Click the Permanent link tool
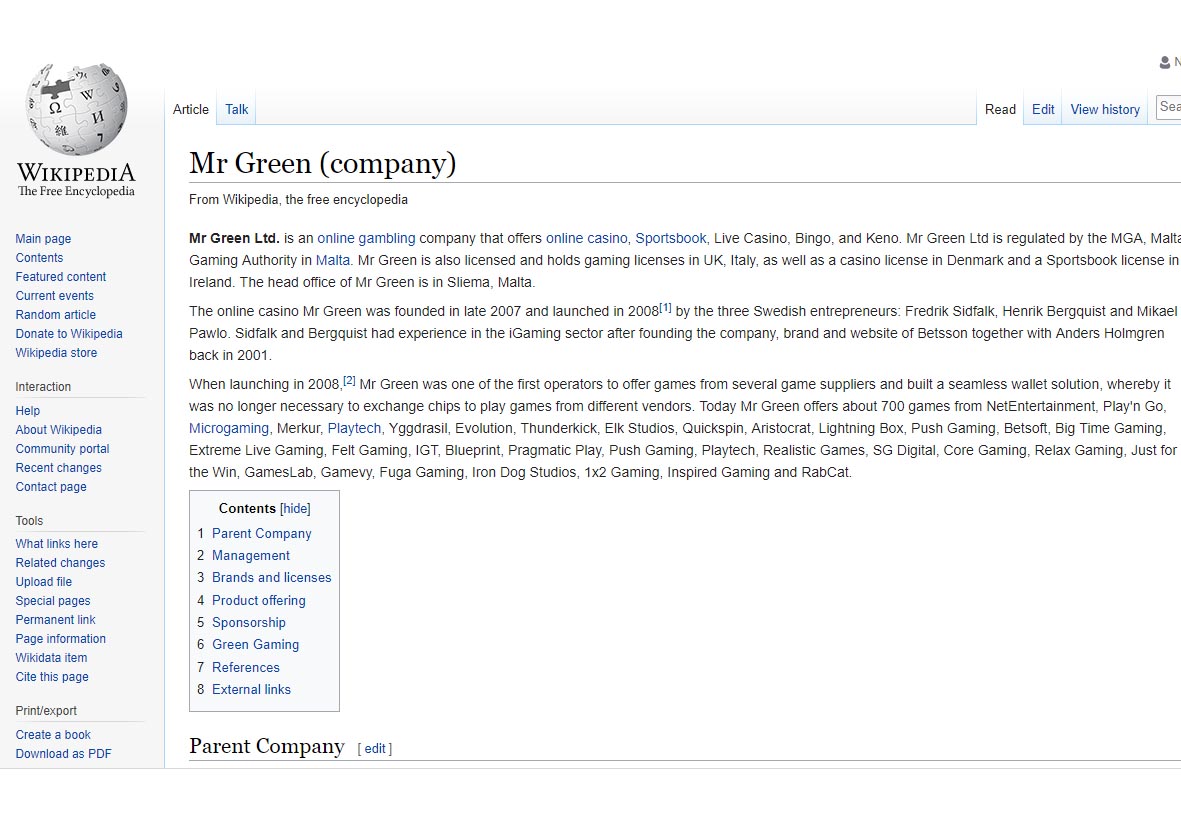Screen dimensions: 1181x821 55,619
